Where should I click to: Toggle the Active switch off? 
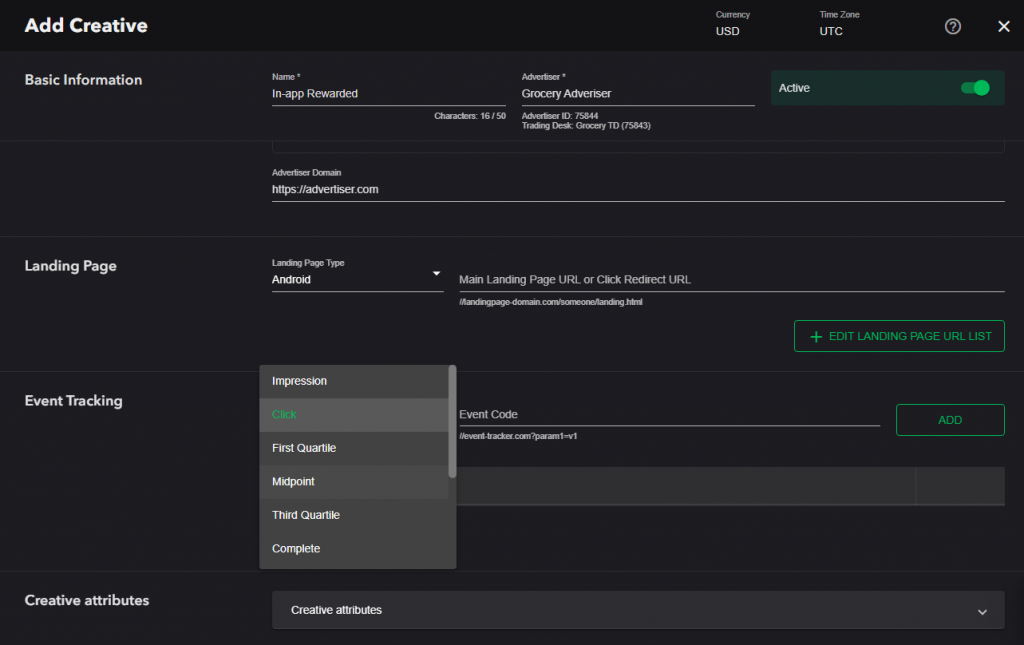974,88
